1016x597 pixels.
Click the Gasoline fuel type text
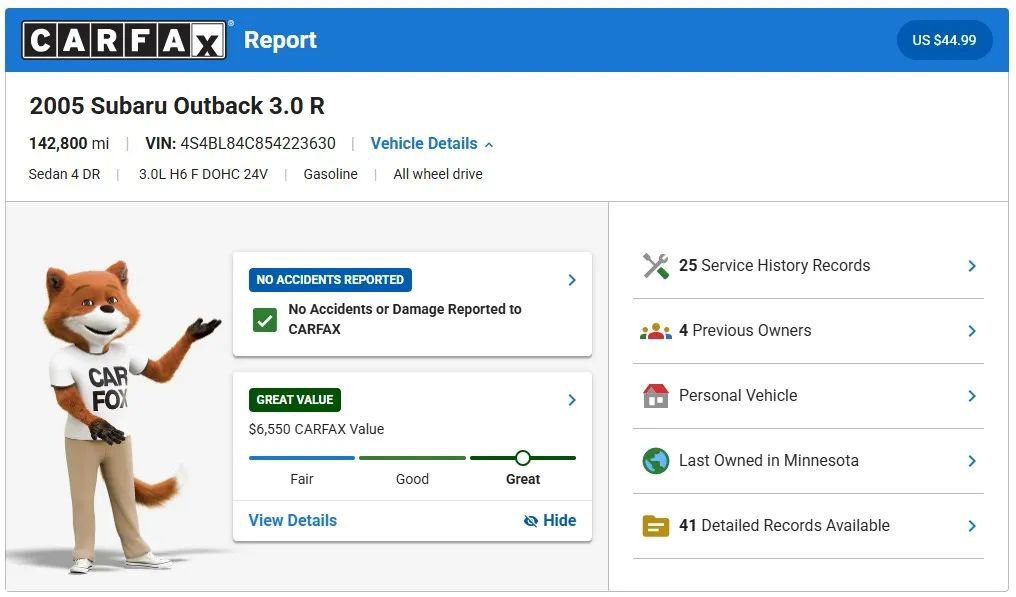click(x=330, y=174)
